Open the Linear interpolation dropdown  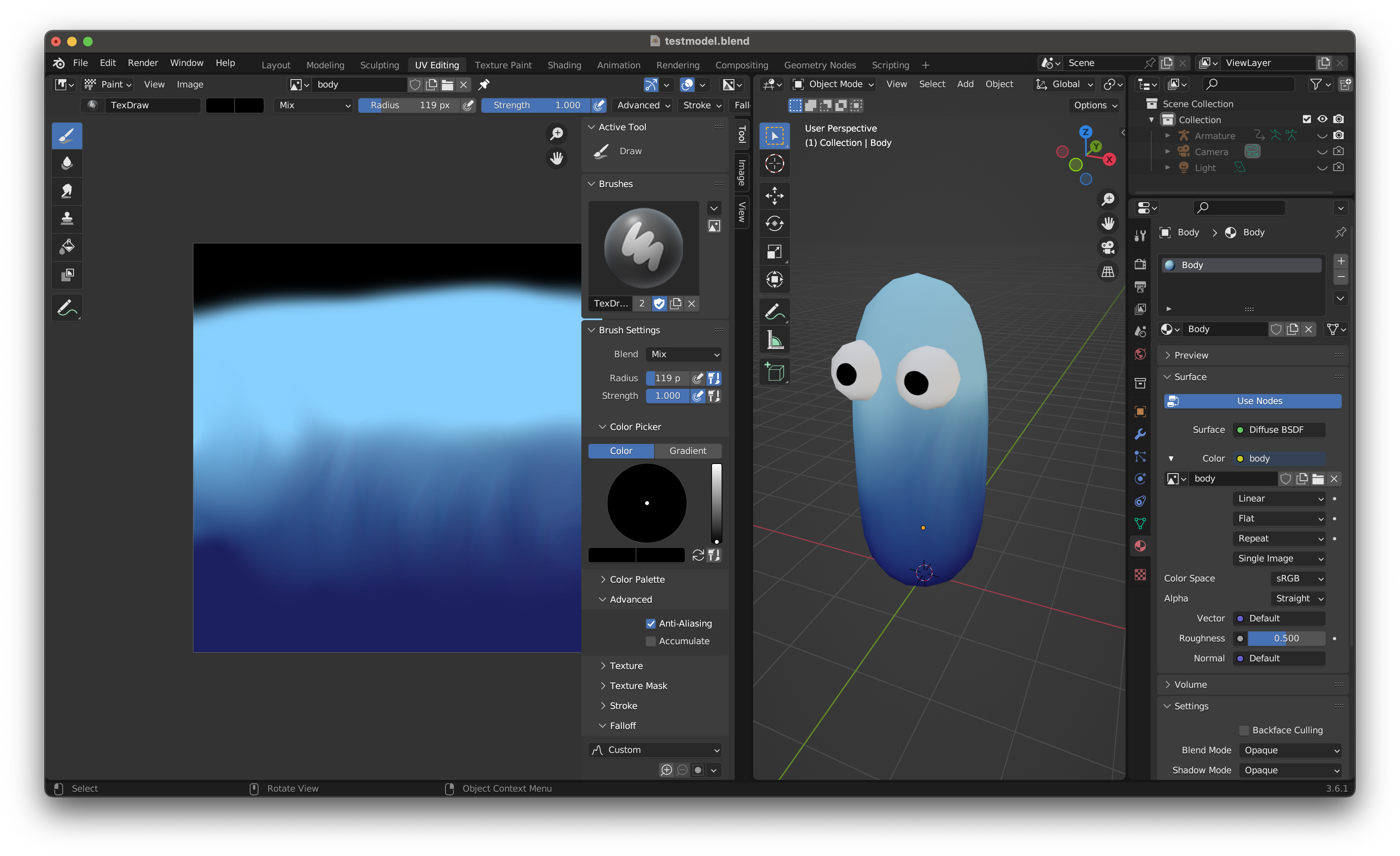1279,498
